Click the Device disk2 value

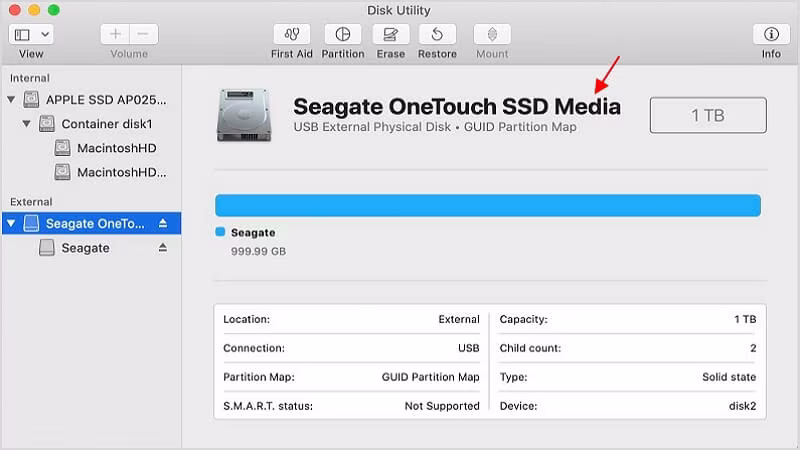pyautogui.click(x=742, y=406)
